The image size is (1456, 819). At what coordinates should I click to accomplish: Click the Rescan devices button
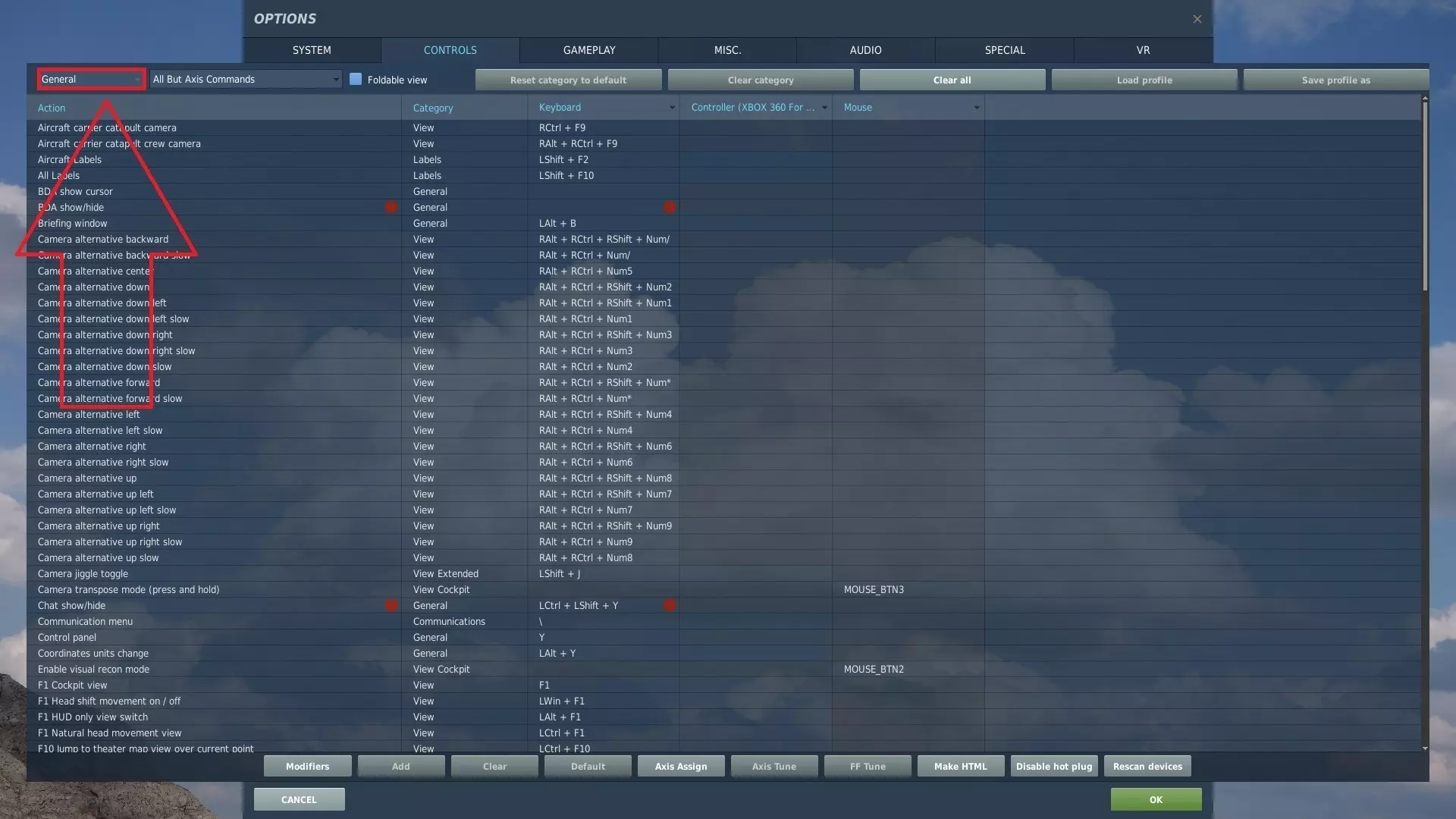[1147, 767]
